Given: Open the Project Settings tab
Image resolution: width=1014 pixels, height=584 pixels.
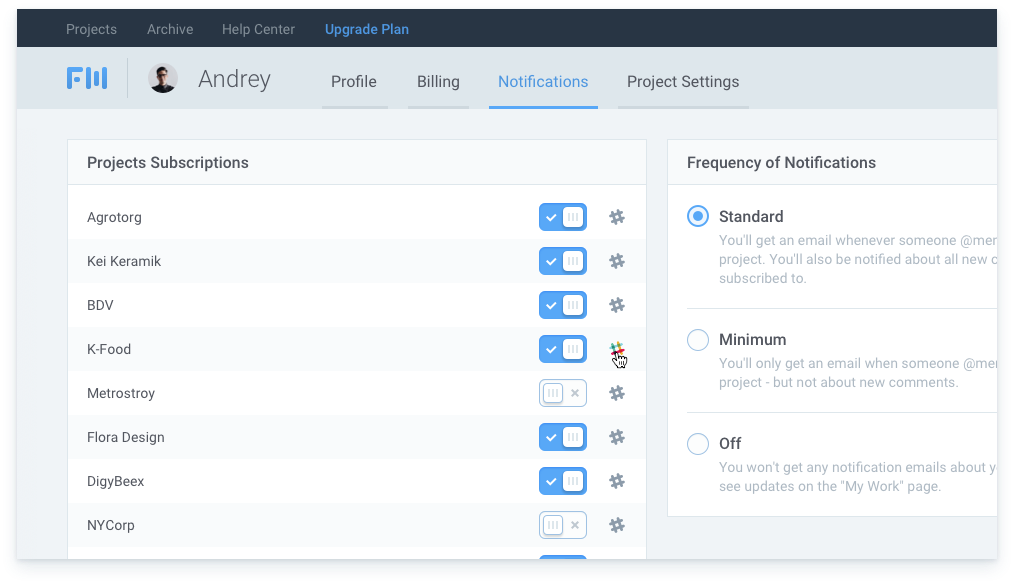Looking at the screenshot, I should 683,82.
